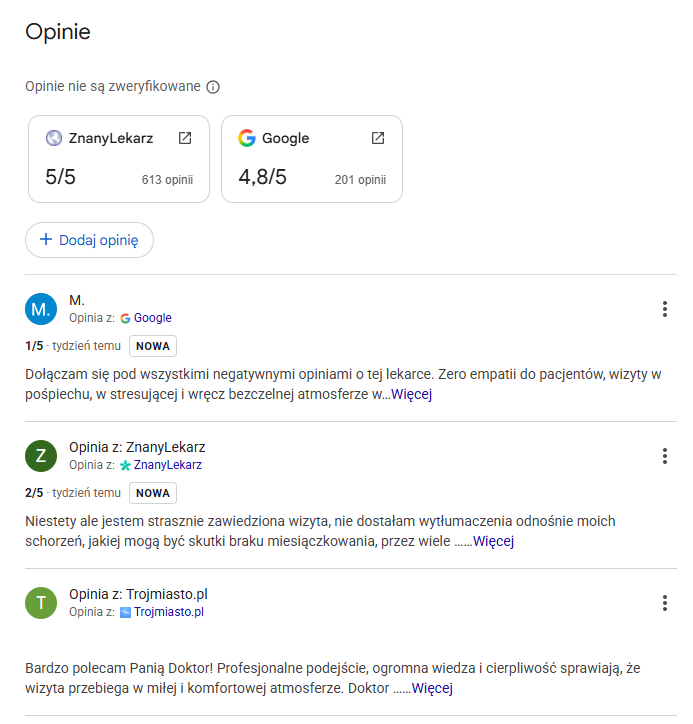
Task: Open the ZnanyLekarz 5/5 rating card
Action: tap(119, 159)
